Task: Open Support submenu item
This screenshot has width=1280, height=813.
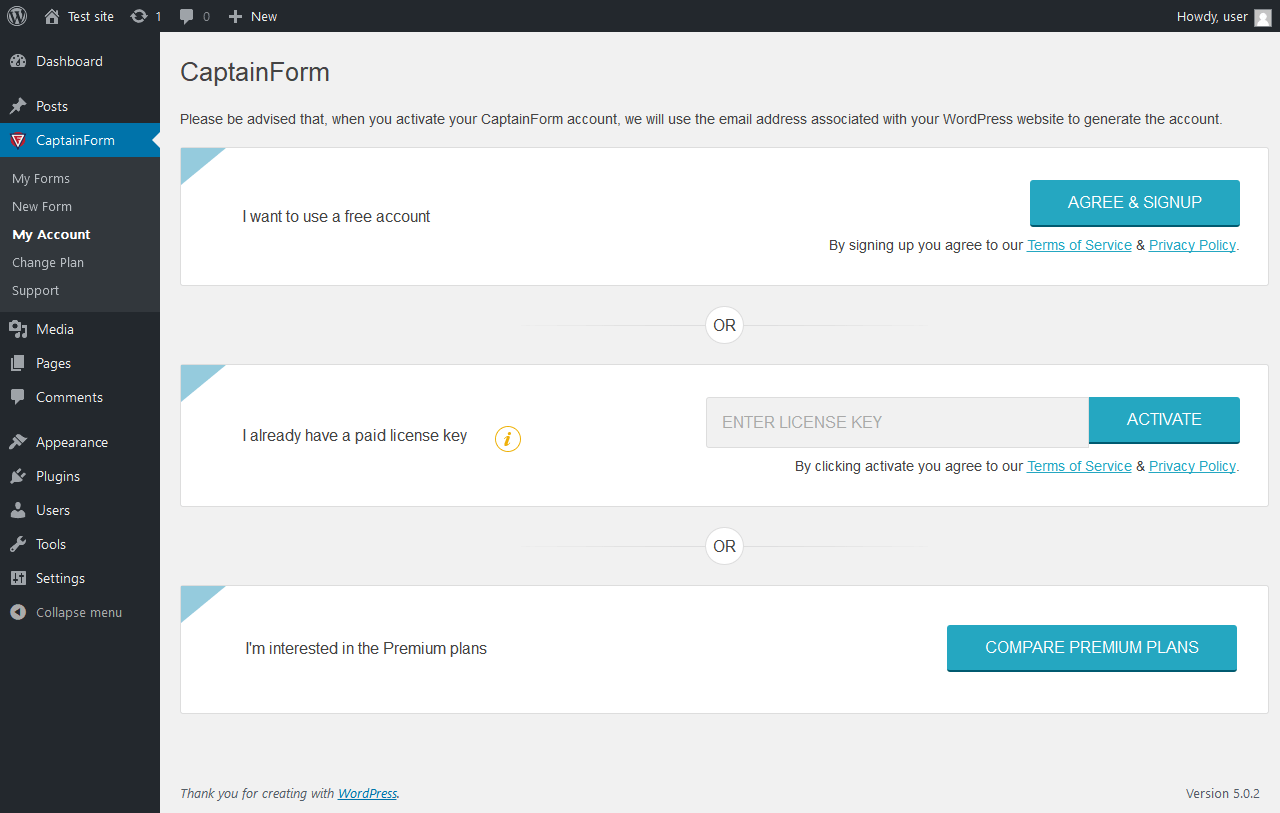Action: (36, 290)
